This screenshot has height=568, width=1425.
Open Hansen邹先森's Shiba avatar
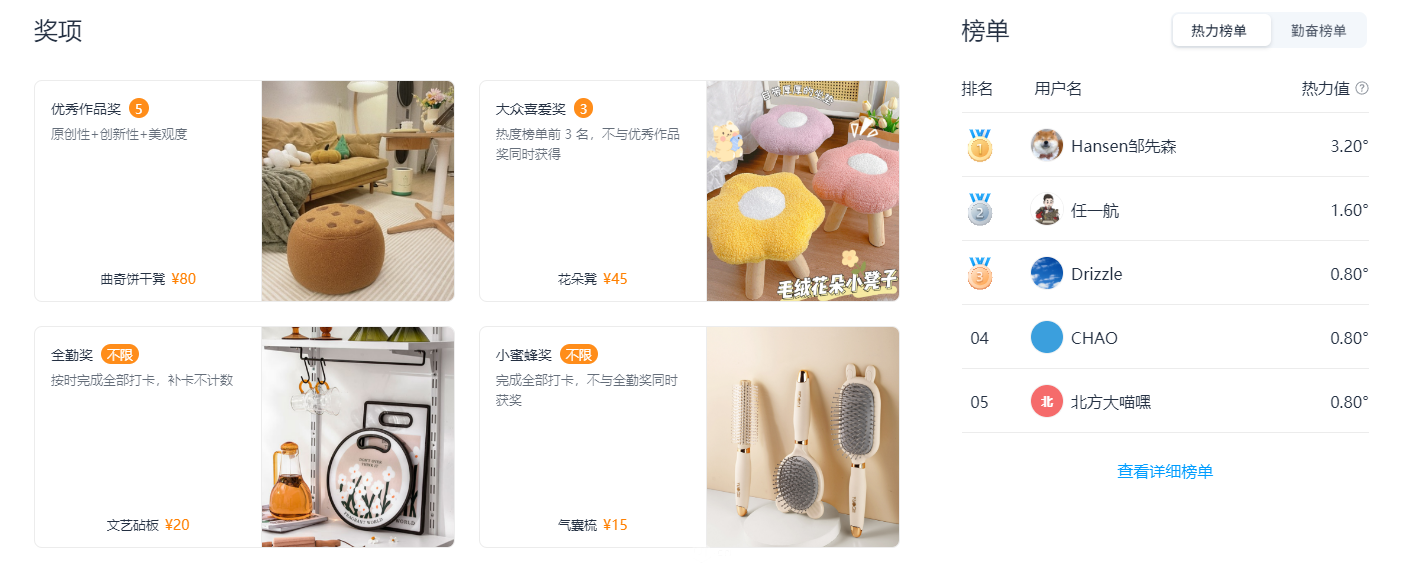pyautogui.click(x=1047, y=146)
